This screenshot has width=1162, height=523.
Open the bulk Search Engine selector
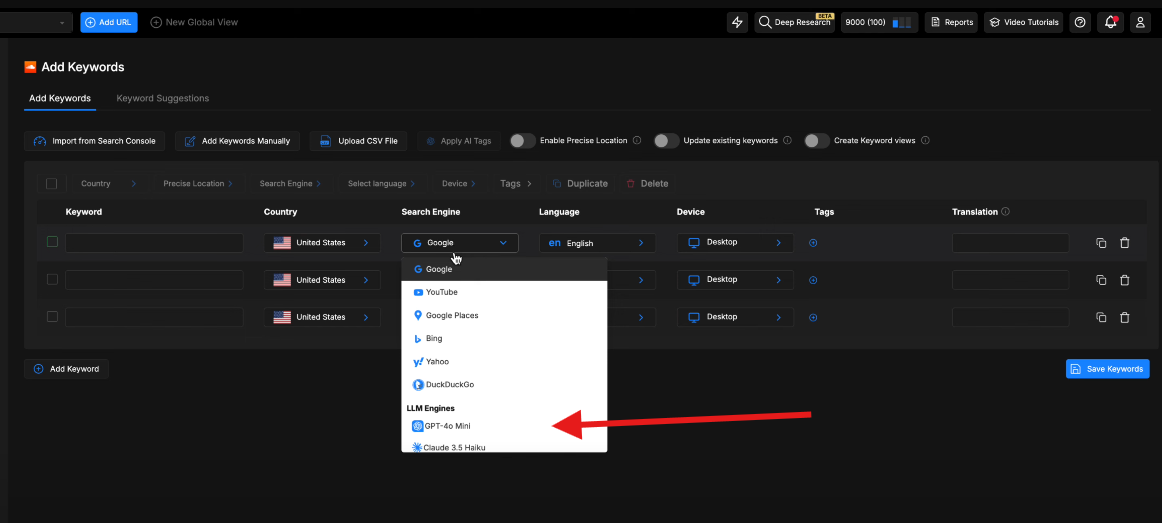(290, 184)
